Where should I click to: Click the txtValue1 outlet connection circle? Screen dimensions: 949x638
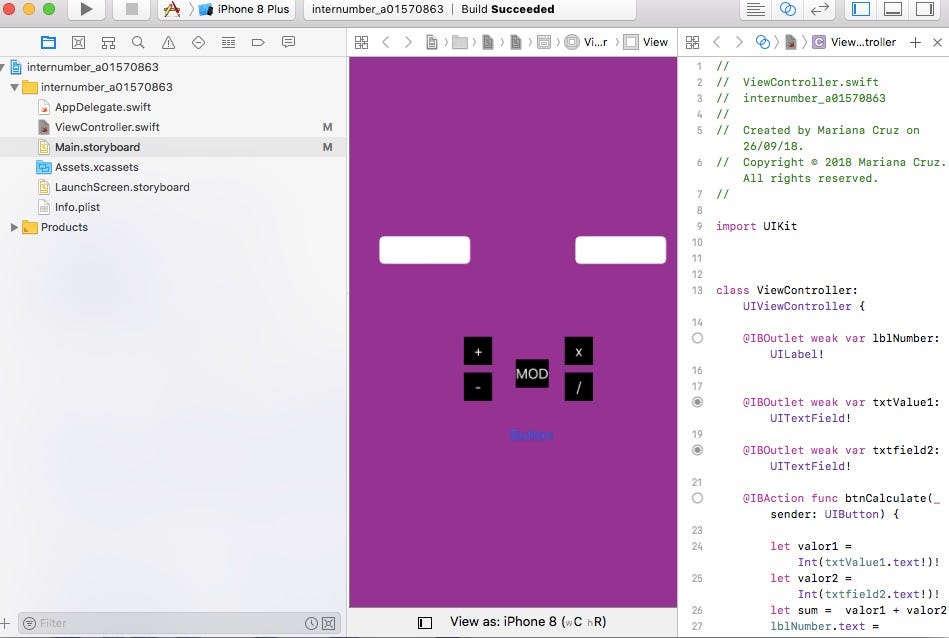tap(697, 402)
